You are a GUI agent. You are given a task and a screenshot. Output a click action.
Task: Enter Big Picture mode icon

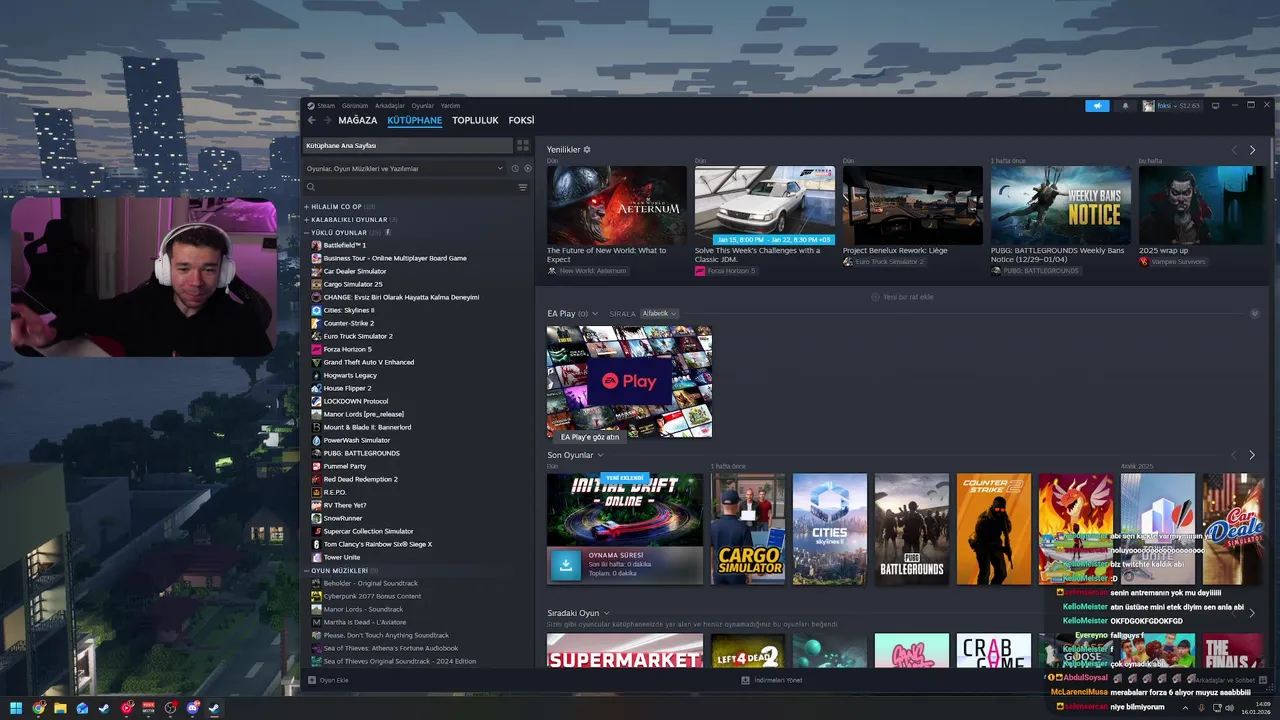1215,106
